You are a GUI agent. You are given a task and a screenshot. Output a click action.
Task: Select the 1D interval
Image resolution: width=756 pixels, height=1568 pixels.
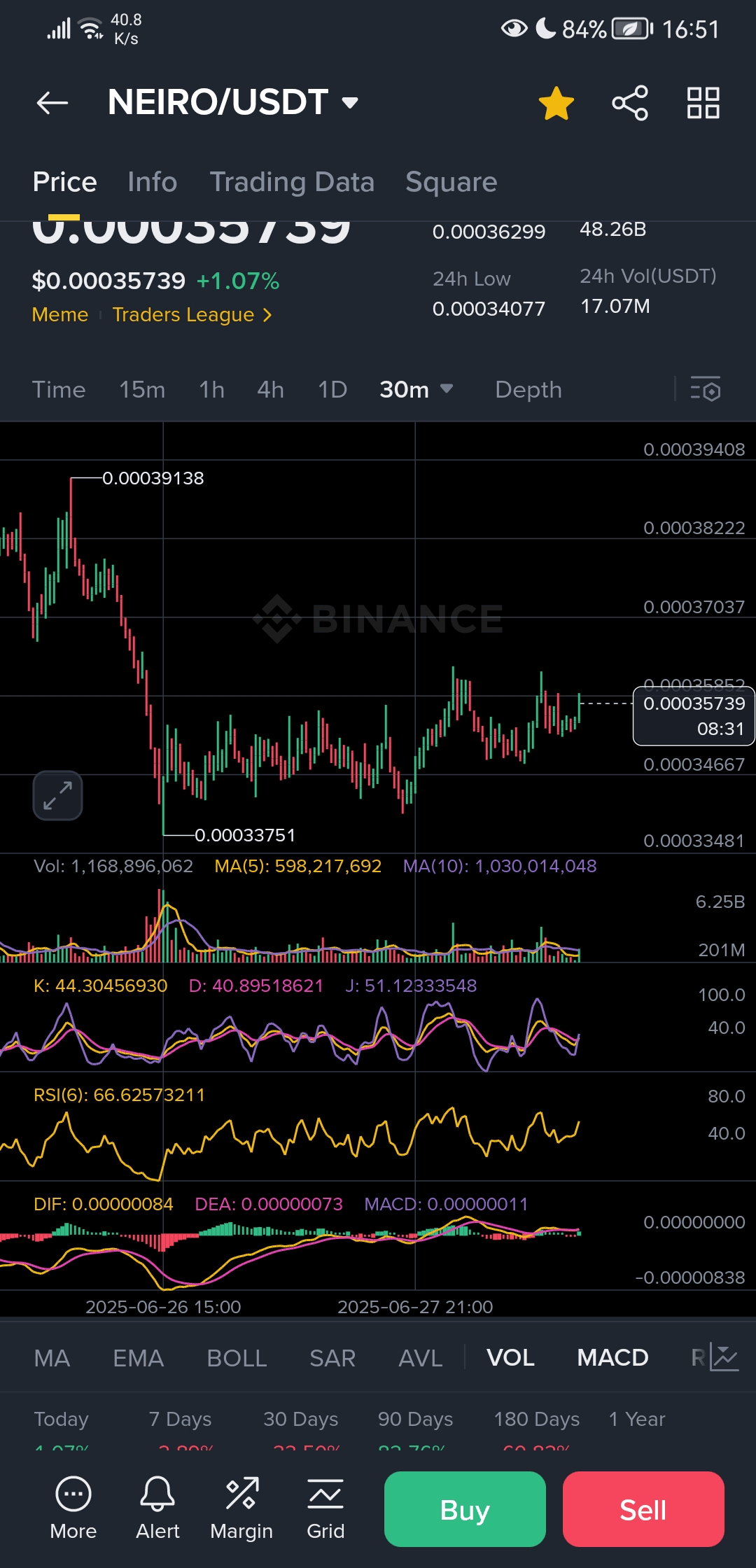(x=332, y=390)
